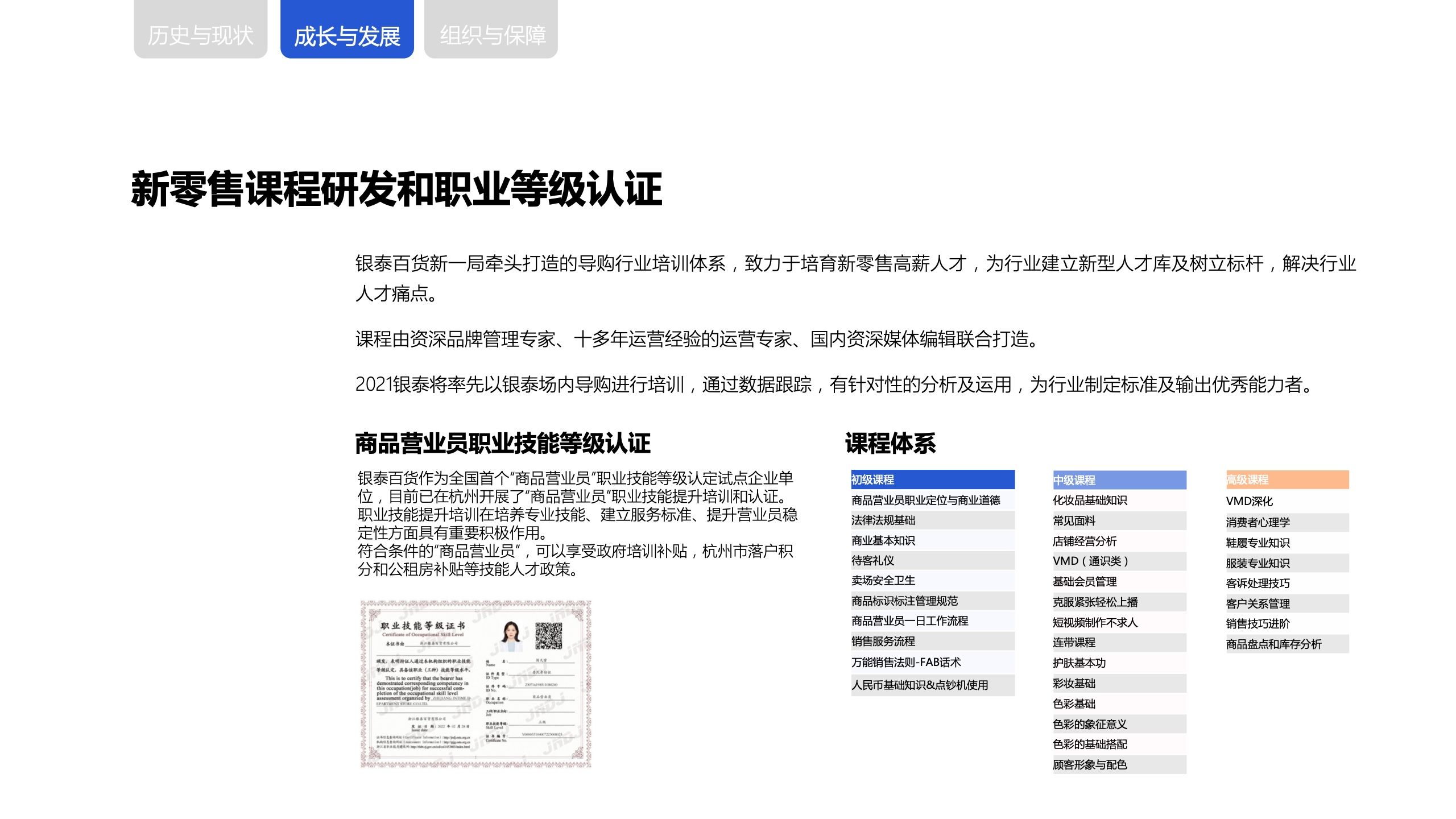Select the 成长与发展 tab

point(347,29)
